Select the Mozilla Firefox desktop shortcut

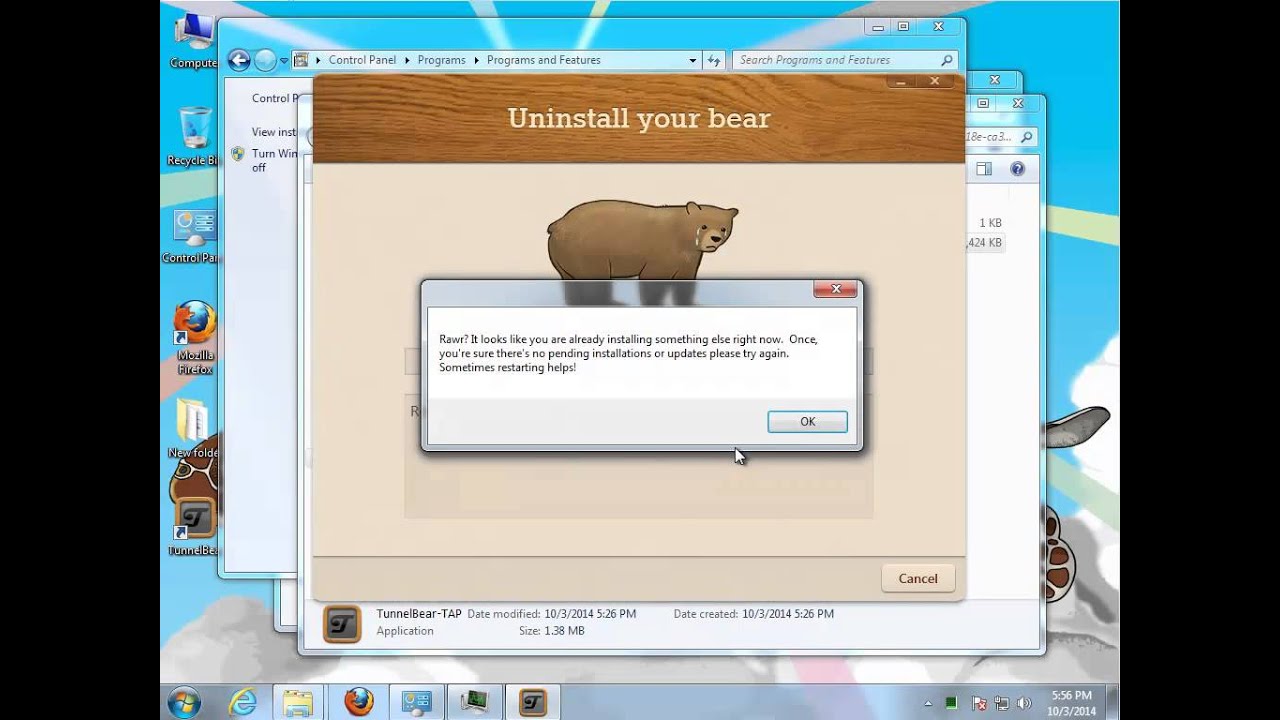[x=195, y=338]
